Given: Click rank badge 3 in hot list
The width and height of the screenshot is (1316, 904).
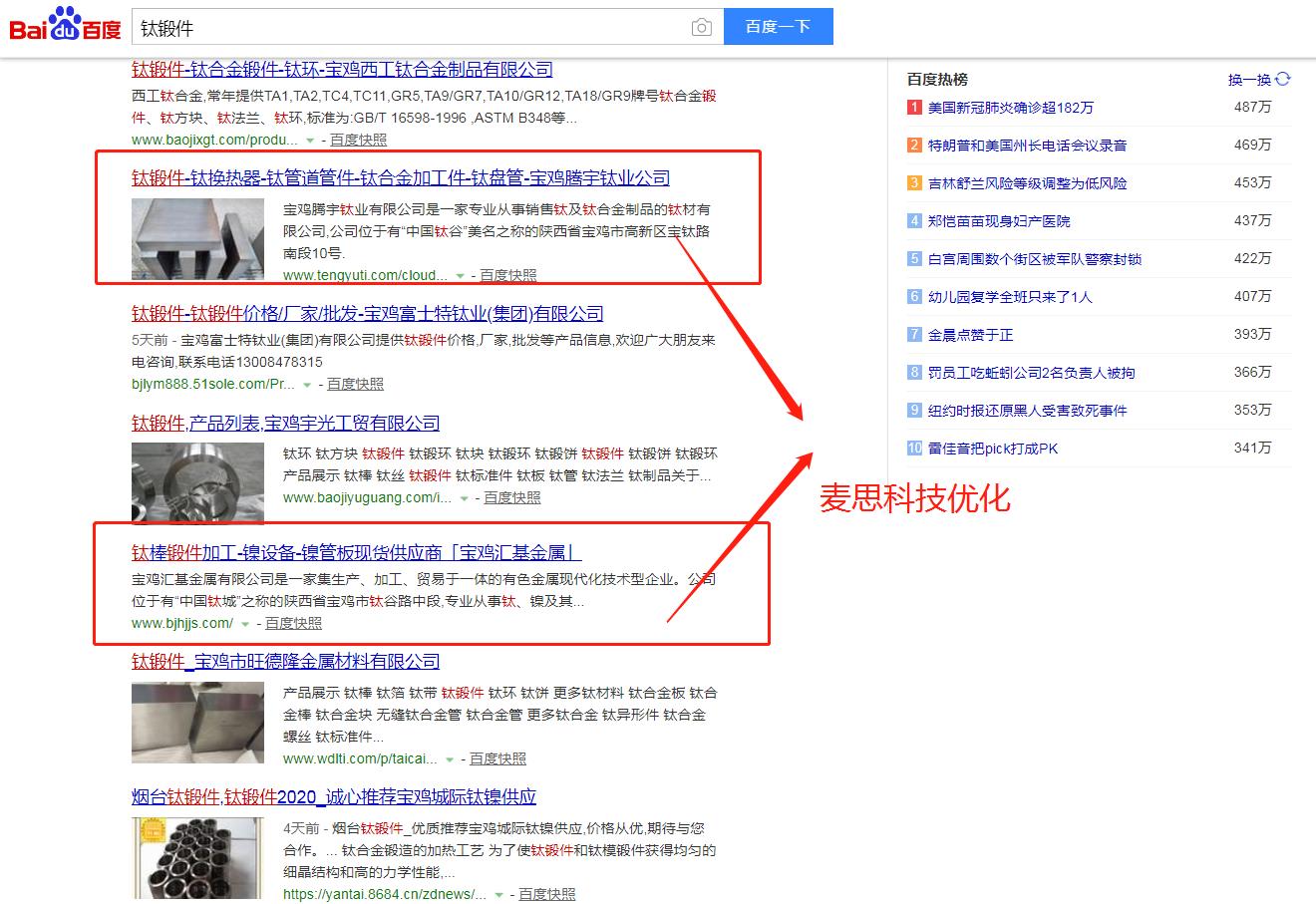Looking at the screenshot, I should click(914, 183).
